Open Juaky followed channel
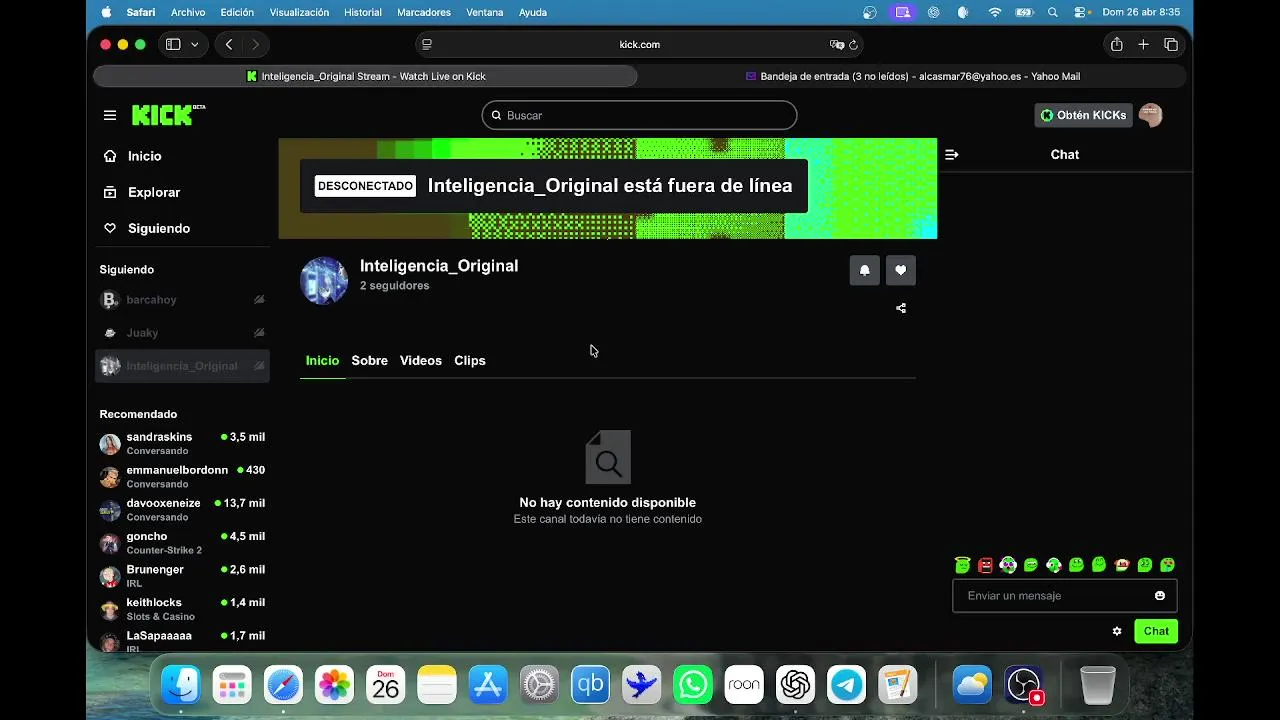1280x720 pixels. pyautogui.click(x=182, y=333)
